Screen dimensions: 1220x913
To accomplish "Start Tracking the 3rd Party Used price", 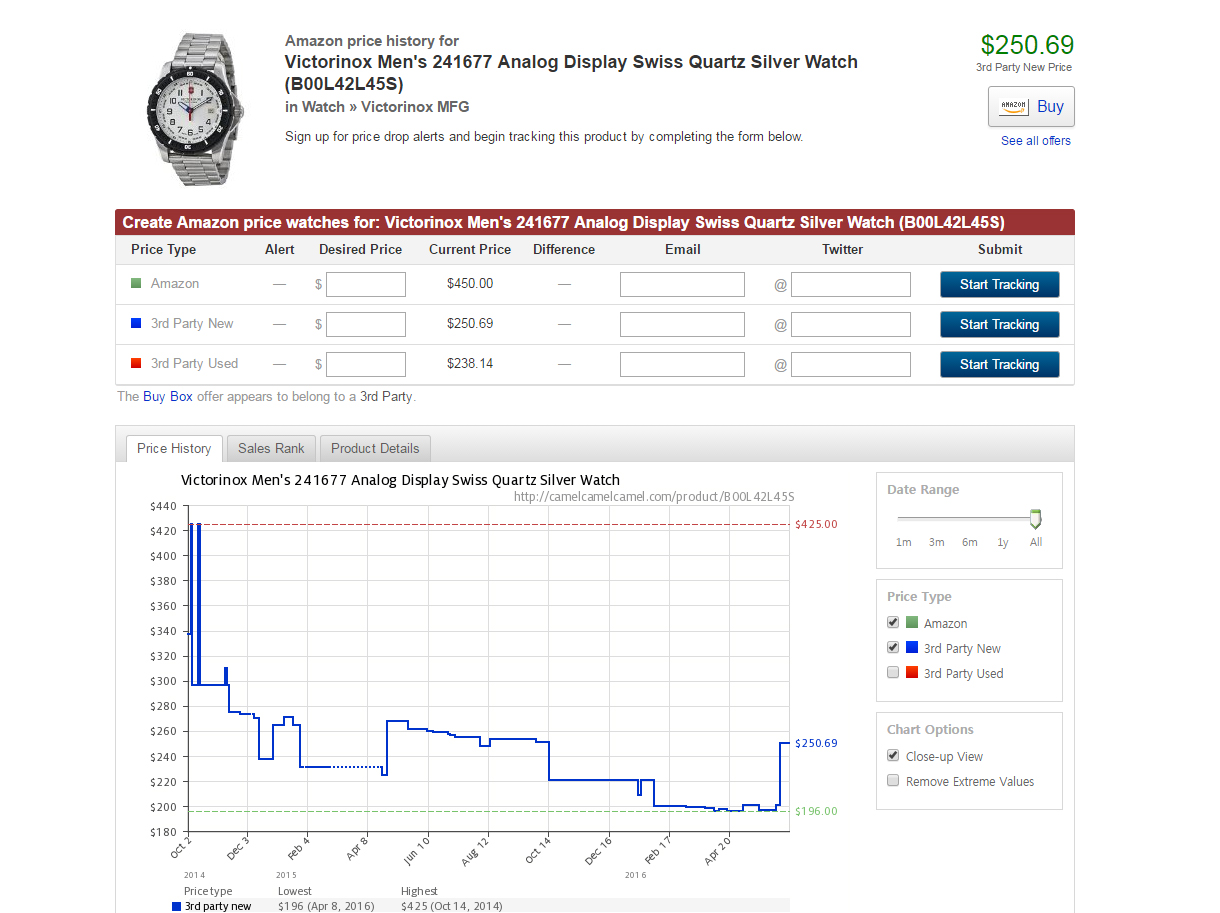I will tap(999, 365).
